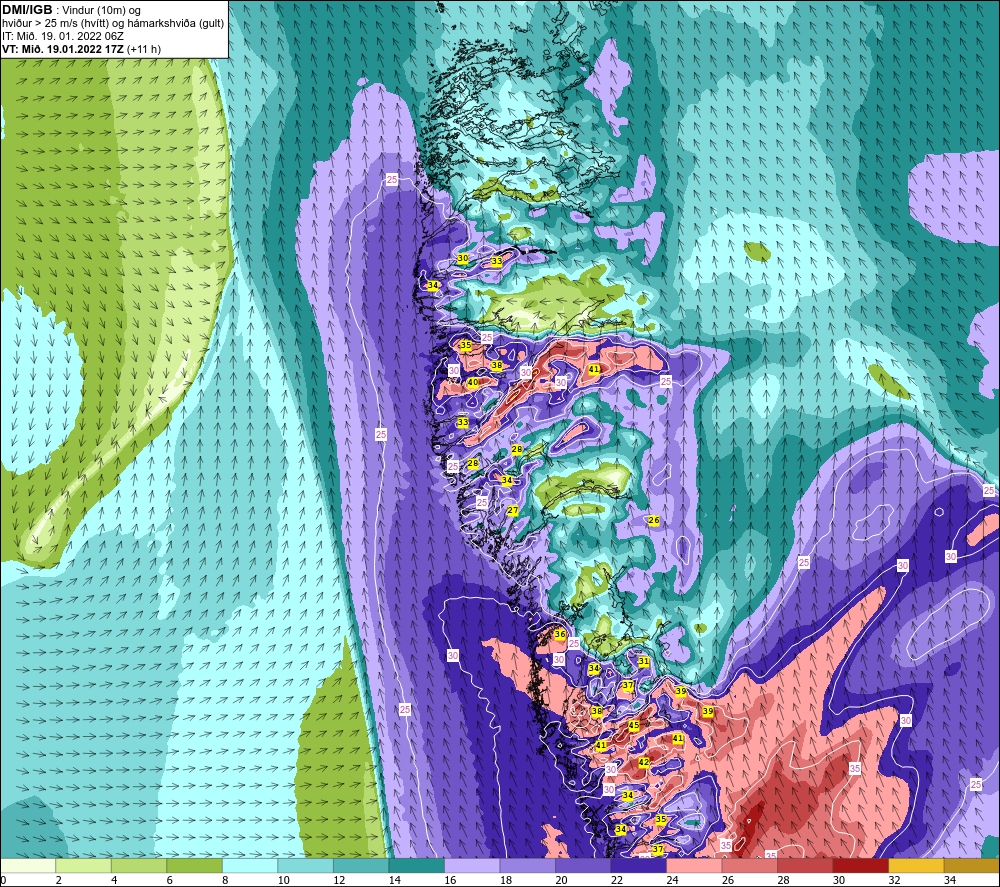Select the legend scale number 32
Viewport: 1000px width, 887px height.
pyautogui.click(x=894, y=881)
